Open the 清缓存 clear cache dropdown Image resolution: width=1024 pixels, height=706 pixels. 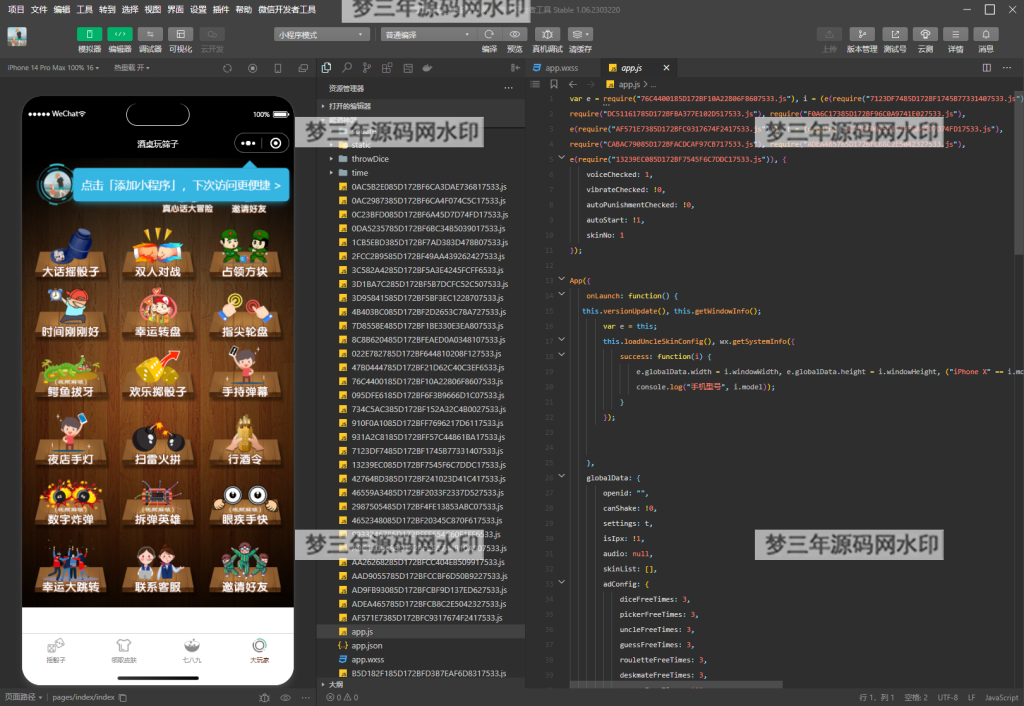579,35
